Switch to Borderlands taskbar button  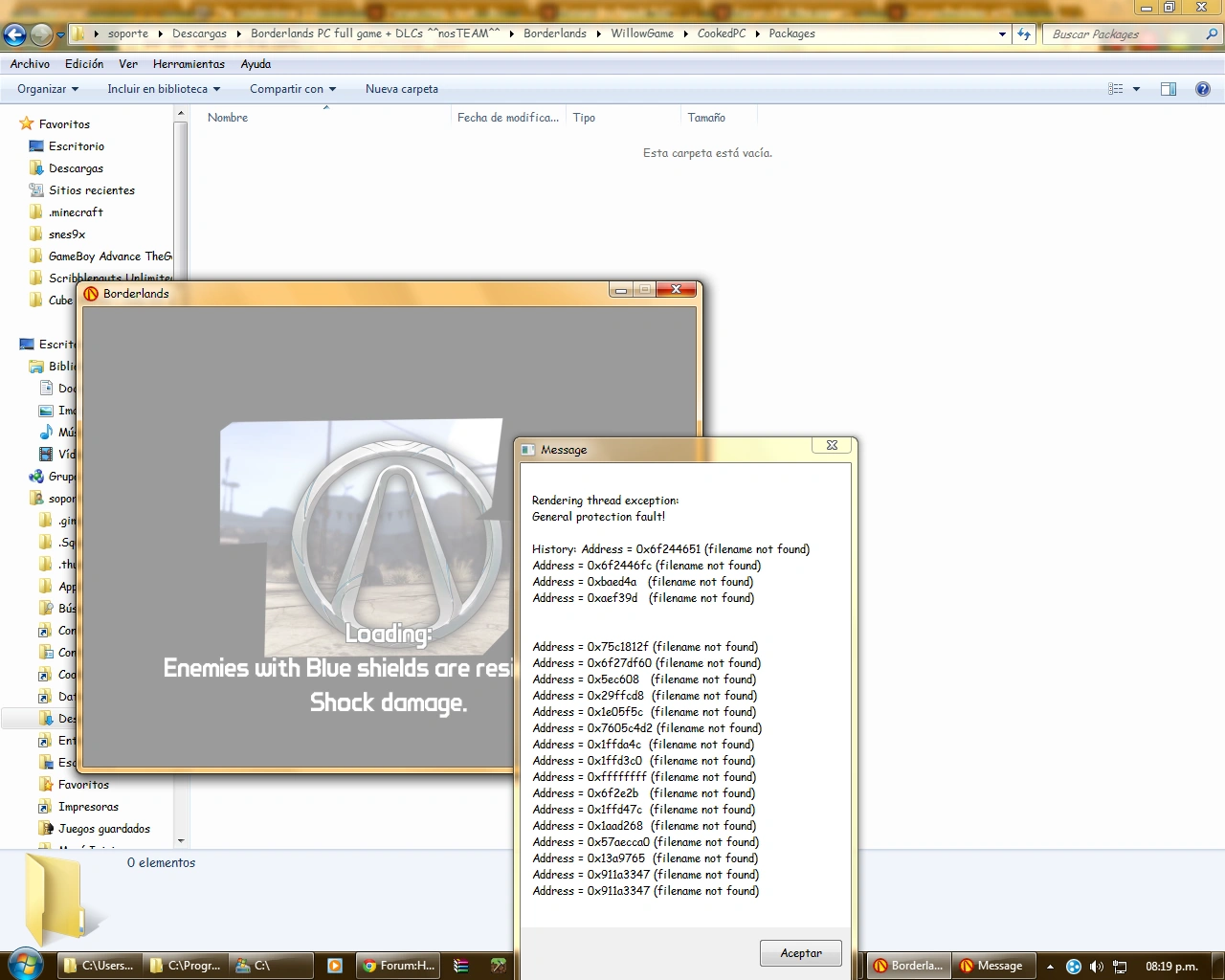(x=909, y=966)
